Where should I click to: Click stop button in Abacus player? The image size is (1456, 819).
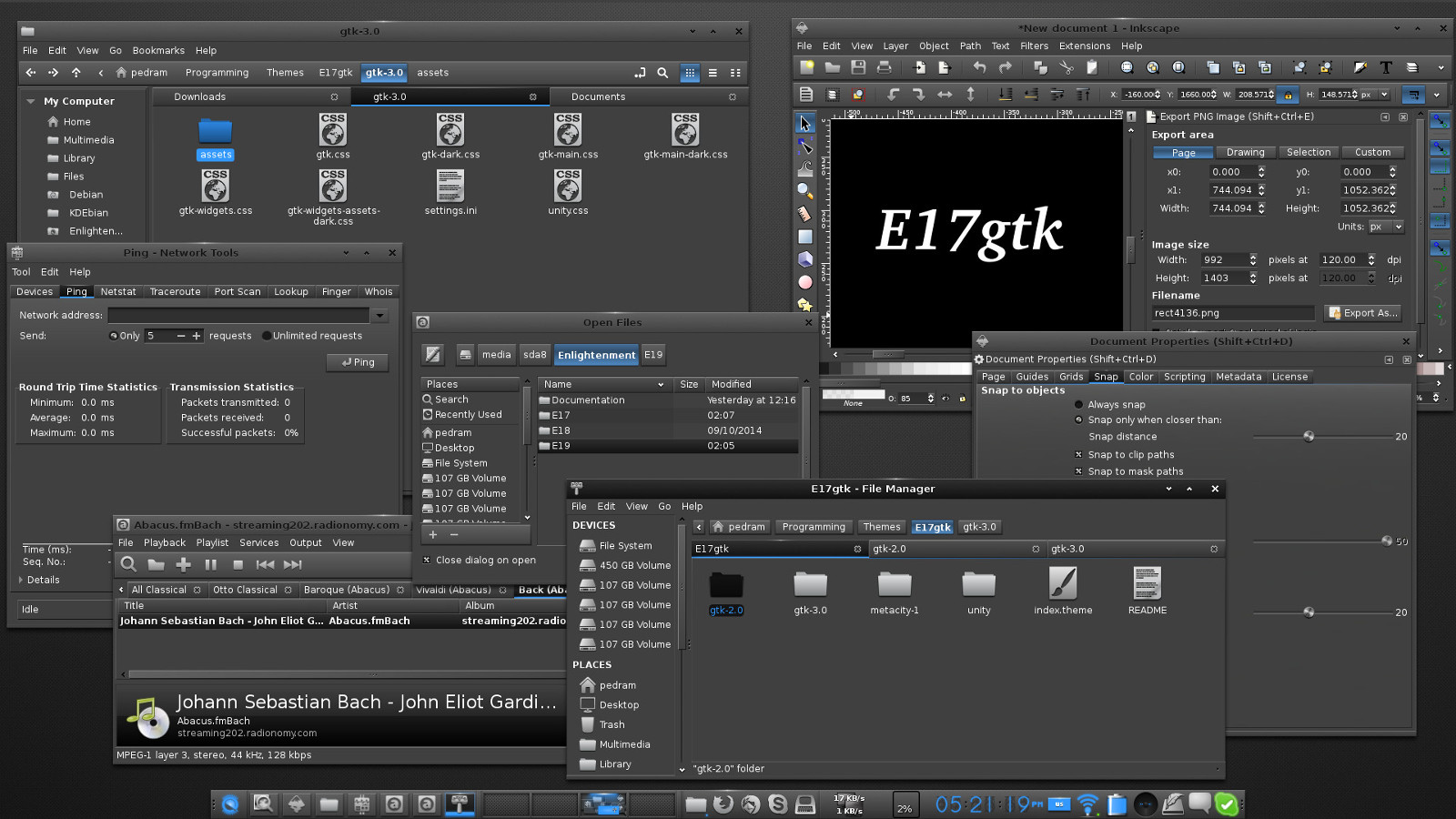(238, 565)
